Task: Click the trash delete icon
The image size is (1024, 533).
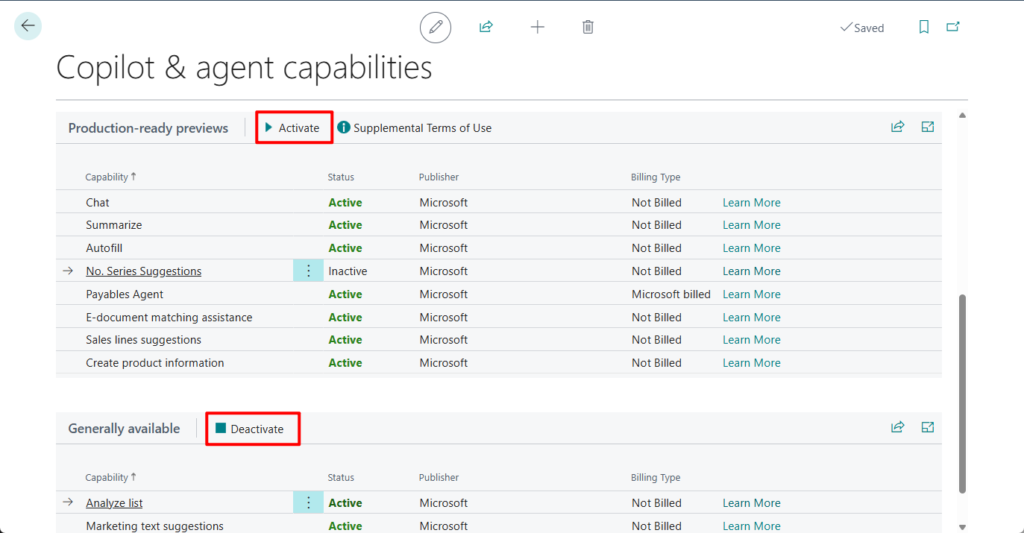Action: pyautogui.click(x=588, y=27)
